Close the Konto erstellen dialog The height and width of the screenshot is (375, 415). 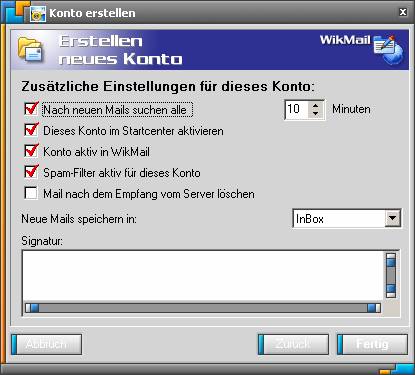pos(403,12)
